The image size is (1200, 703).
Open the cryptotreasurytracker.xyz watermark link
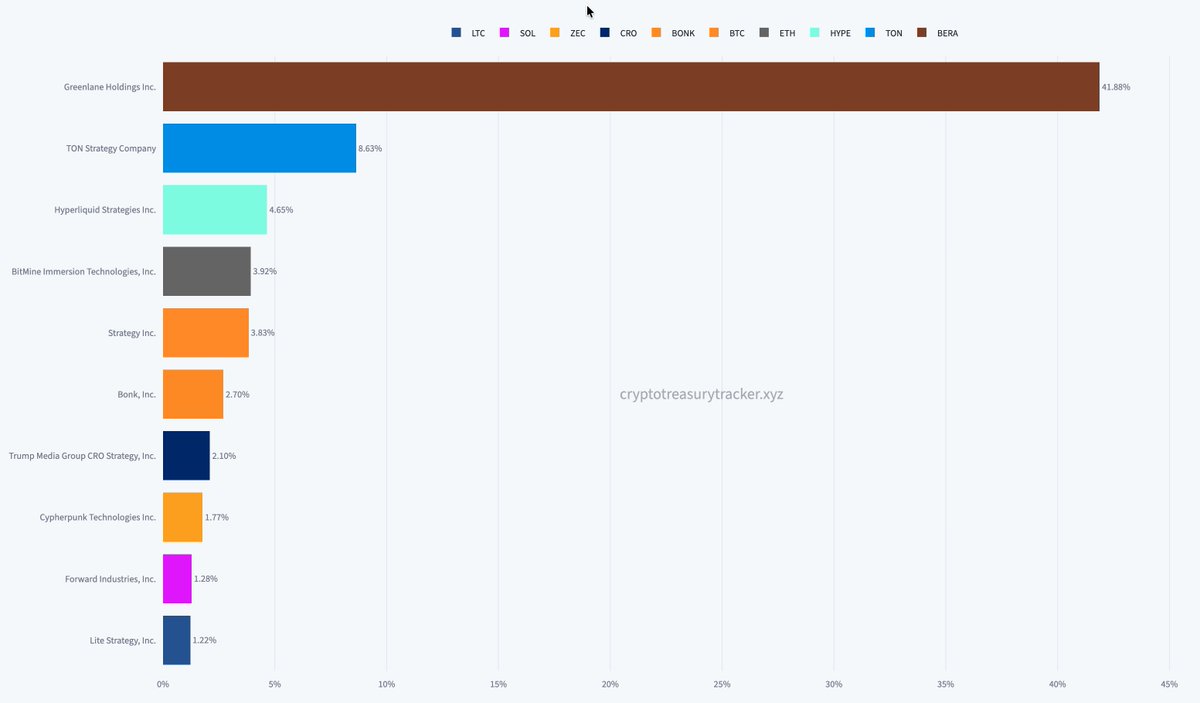coord(700,394)
